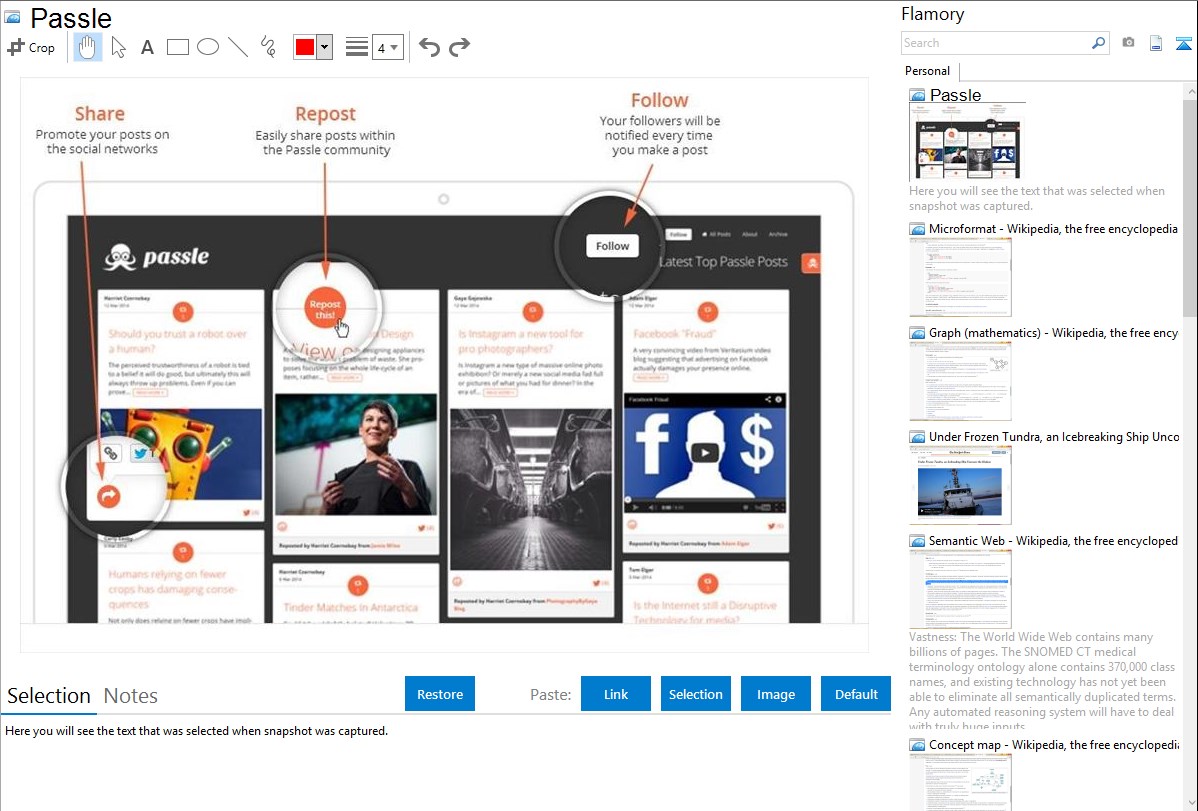Click the large Passle page title heading
The height and width of the screenshot is (811, 1198).
coord(71,18)
